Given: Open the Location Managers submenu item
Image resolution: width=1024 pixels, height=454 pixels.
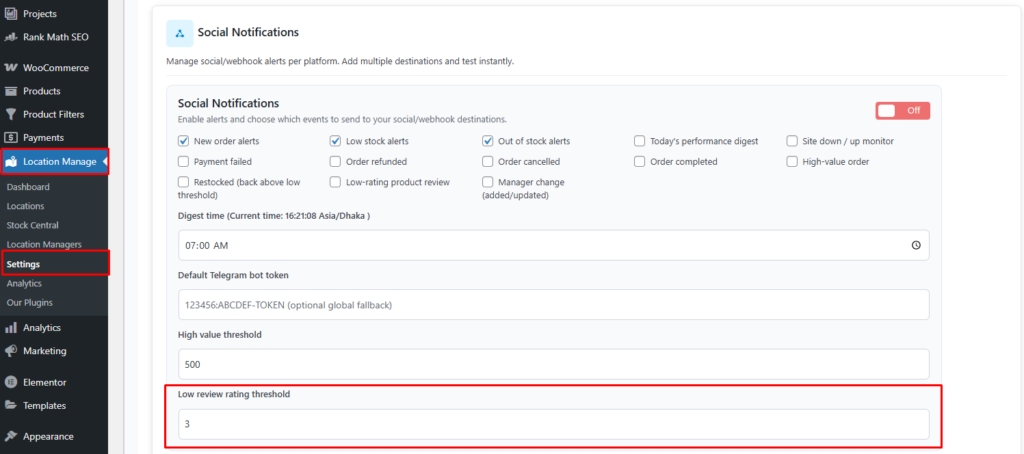Looking at the screenshot, I should point(44,244).
